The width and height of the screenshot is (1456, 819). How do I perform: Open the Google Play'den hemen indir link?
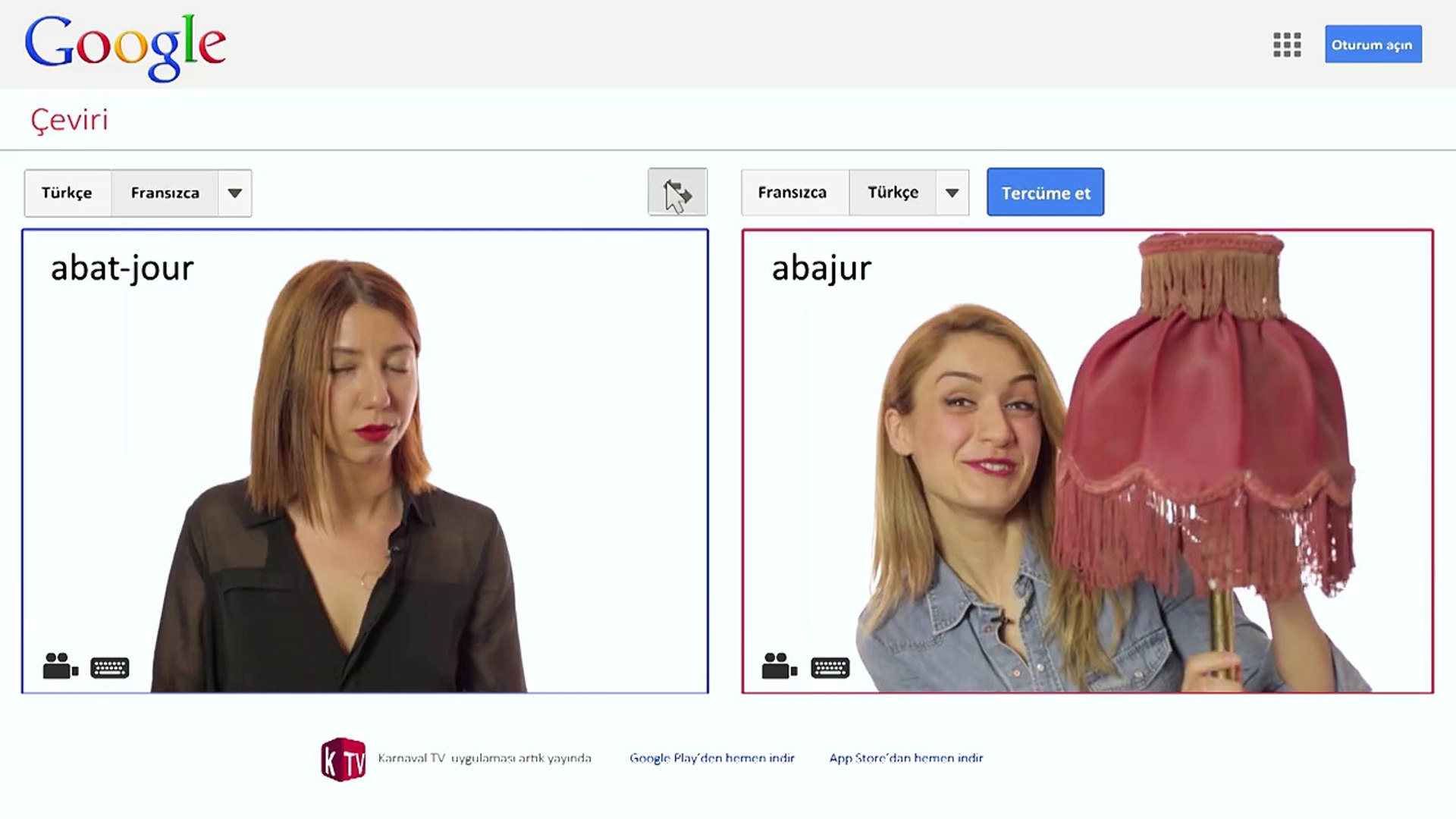712,758
